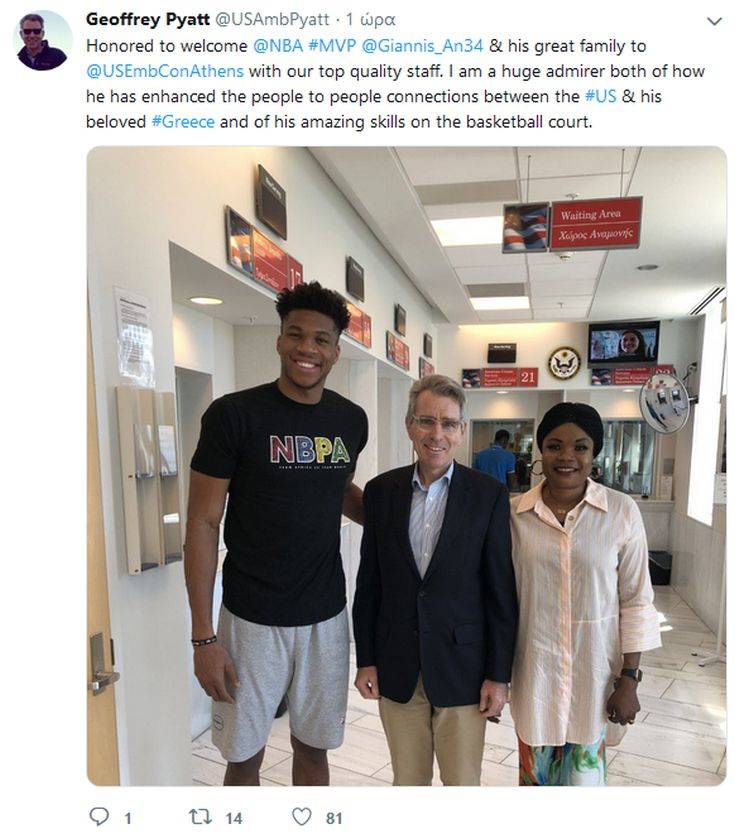Open Geoffrey Pyatt's profile avatar
The height and width of the screenshot is (834, 735).
(x=43, y=41)
